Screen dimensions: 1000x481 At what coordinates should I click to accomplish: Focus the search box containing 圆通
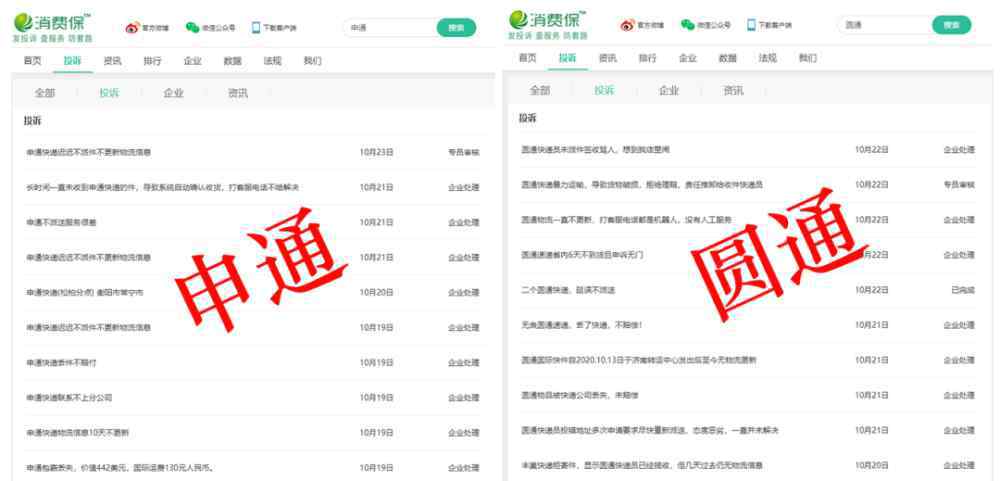coord(885,25)
